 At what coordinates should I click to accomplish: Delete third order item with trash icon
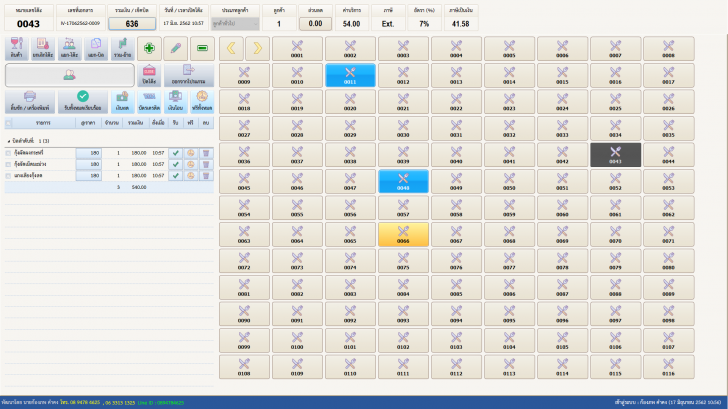206,176
